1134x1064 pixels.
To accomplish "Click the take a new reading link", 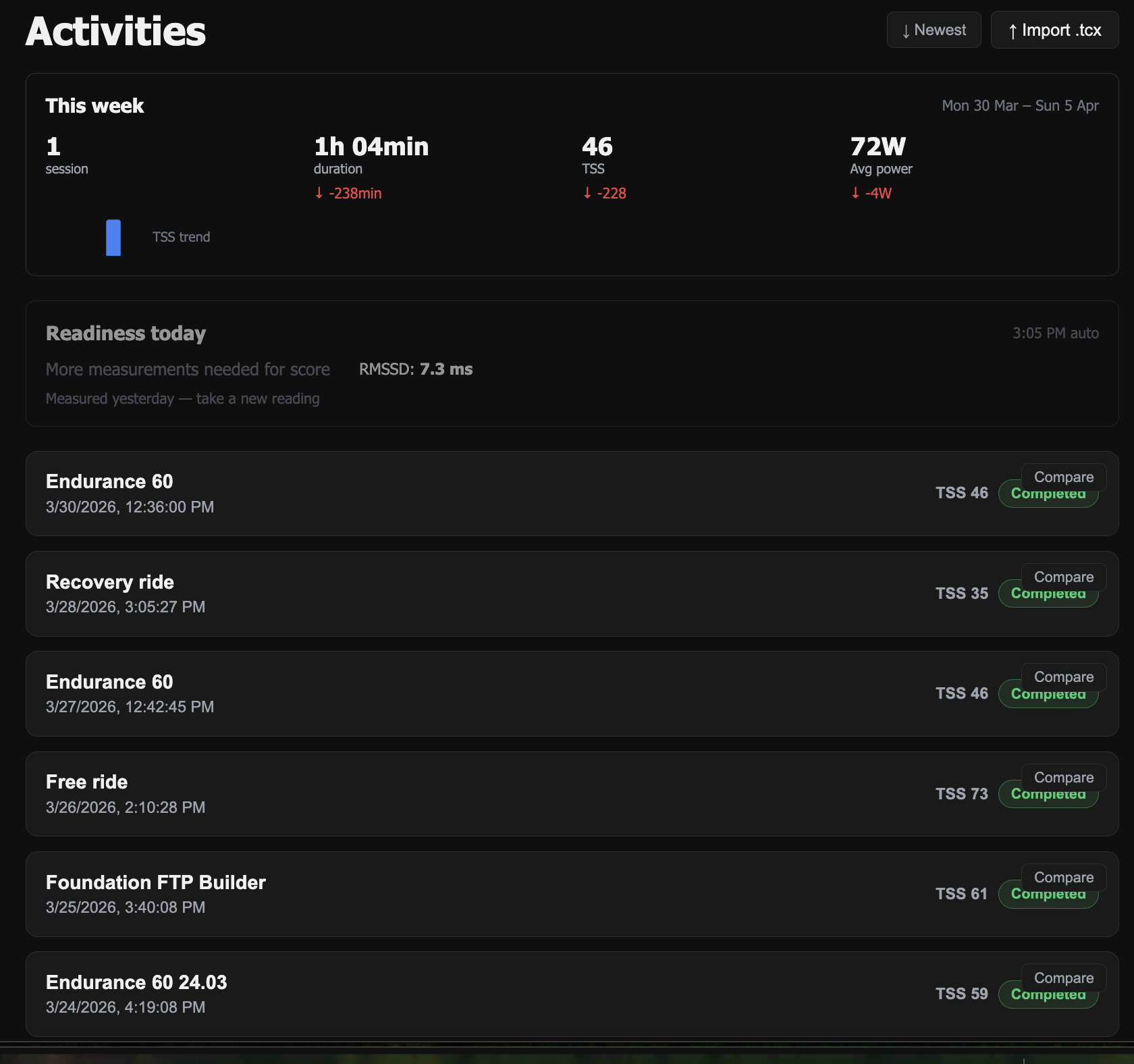I will [258, 398].
